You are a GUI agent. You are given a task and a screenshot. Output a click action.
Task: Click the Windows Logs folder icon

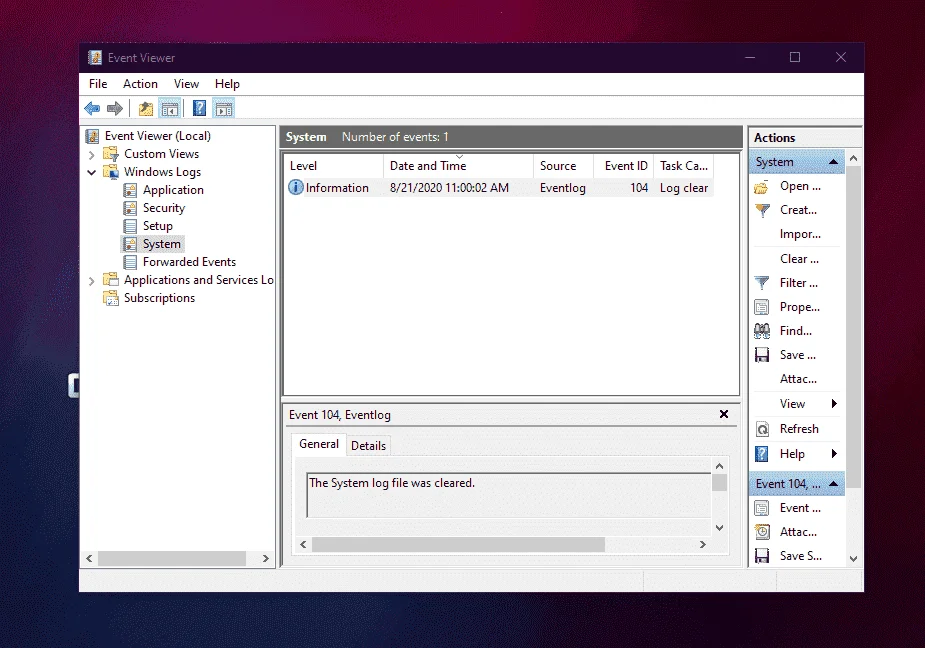click(x=110, y=172)
